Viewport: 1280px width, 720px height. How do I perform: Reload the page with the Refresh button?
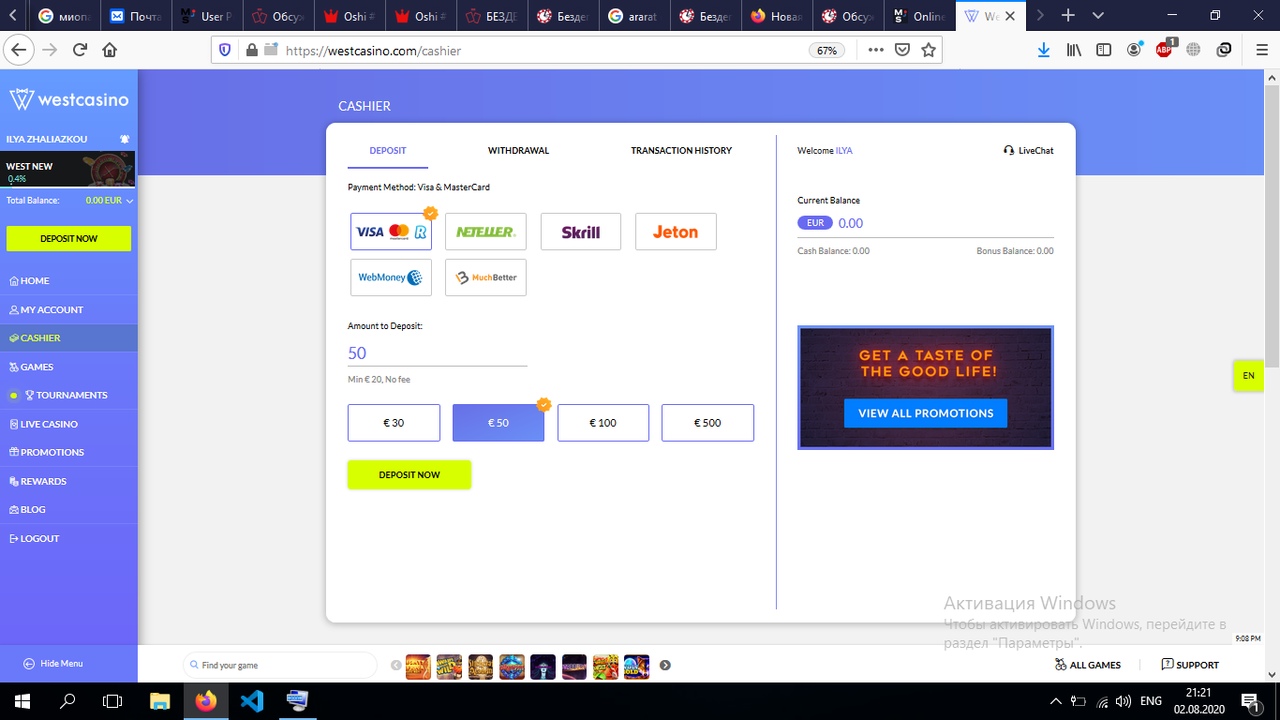pos(80,50)
